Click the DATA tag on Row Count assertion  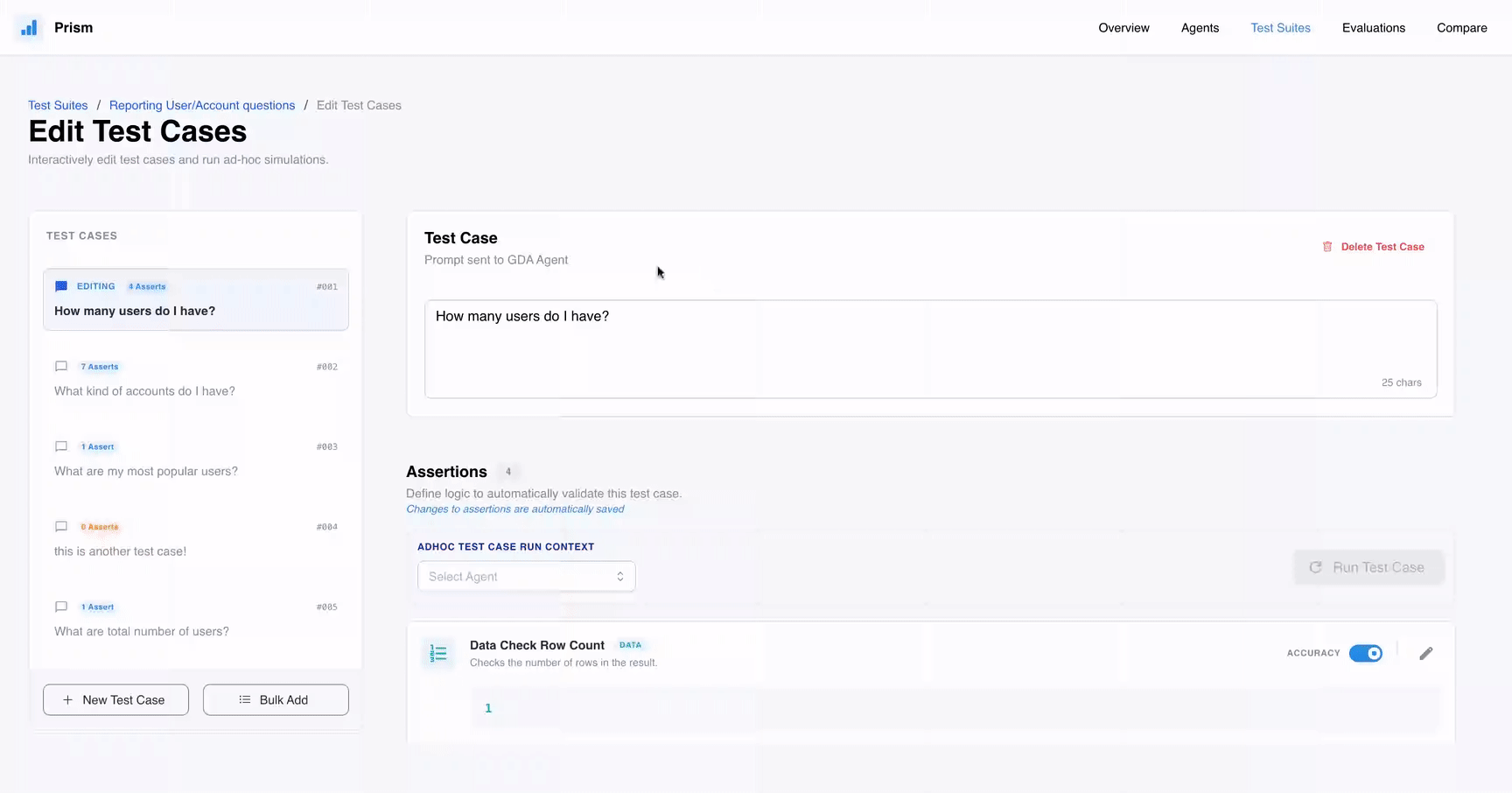(x=631, y=645)
